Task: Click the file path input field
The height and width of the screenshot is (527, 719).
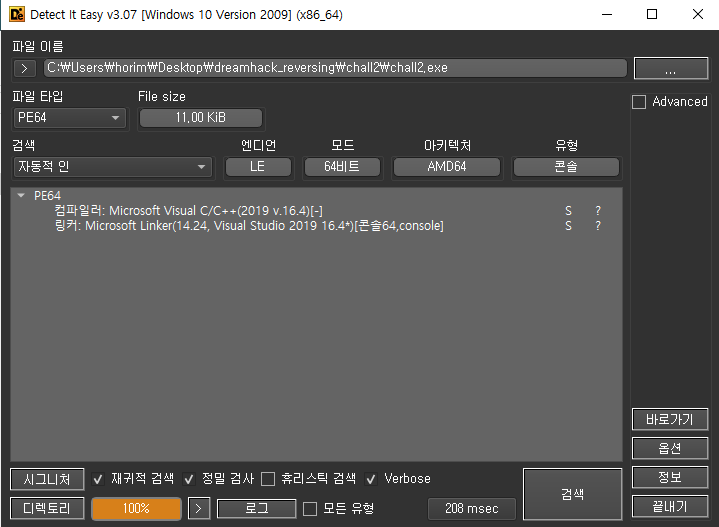Action: 335,68
